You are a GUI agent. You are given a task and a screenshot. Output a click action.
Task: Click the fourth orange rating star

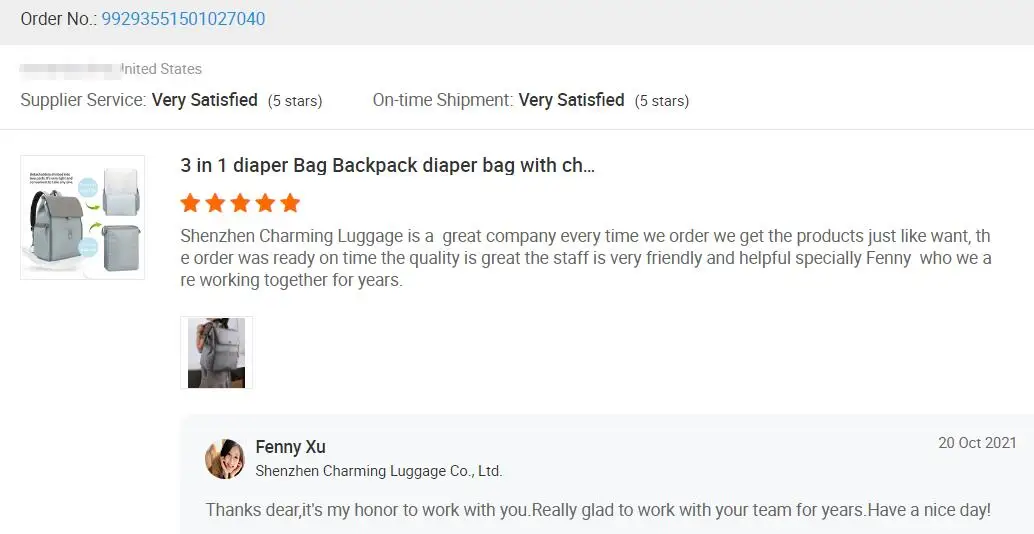coord(265,204)
